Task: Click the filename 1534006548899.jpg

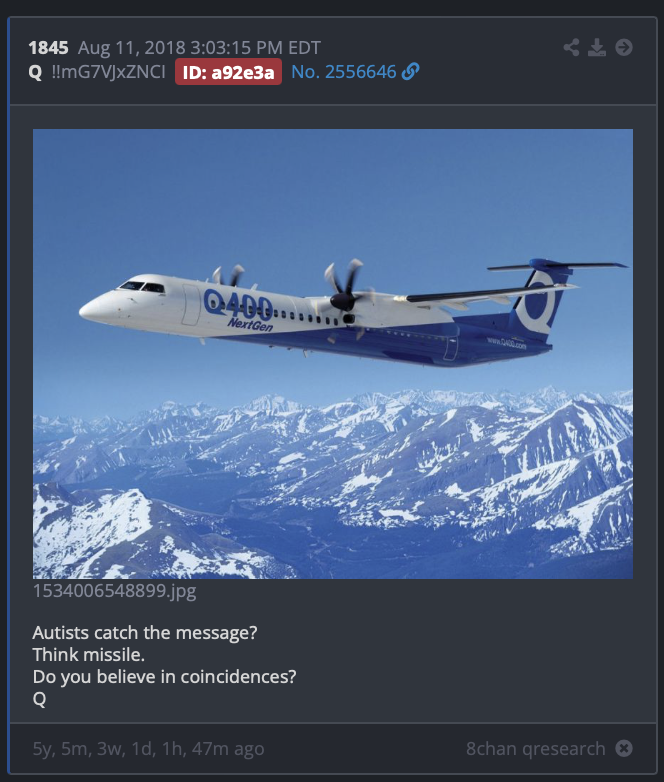Action: (x=114, y=591)
